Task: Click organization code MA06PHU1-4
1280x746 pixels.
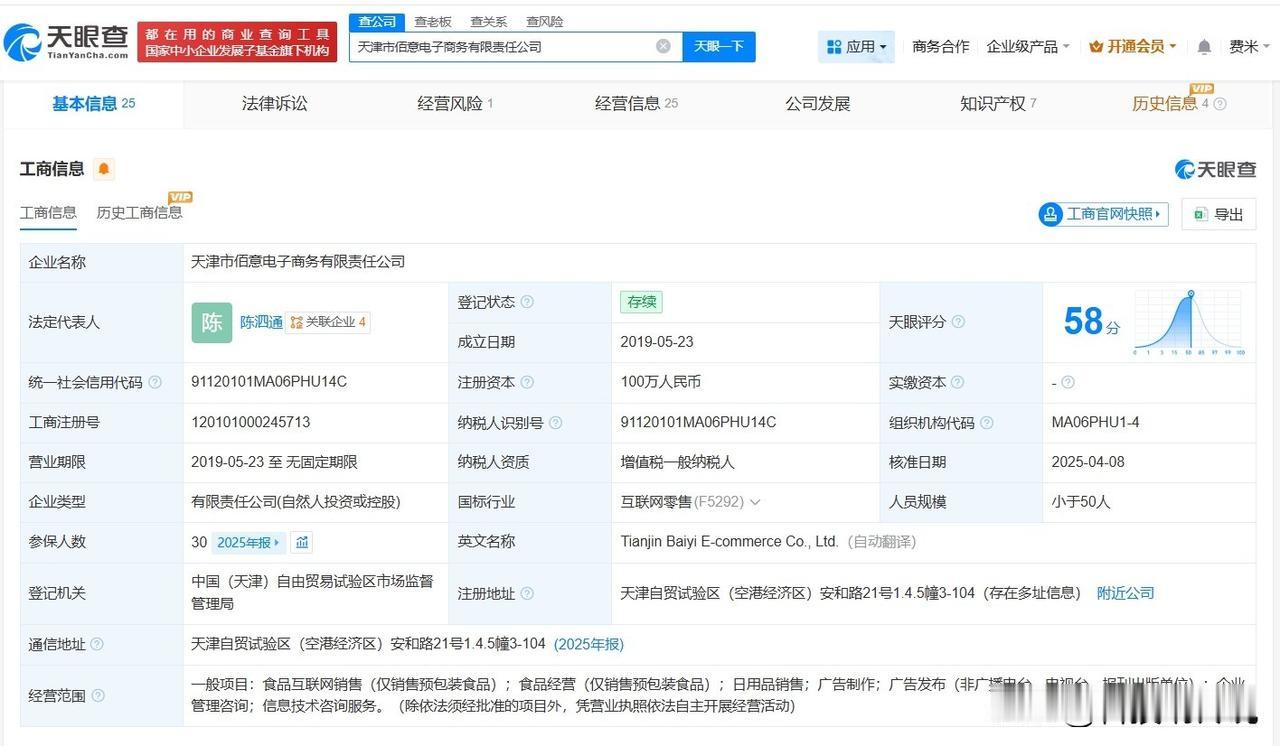Action: pyautogui.click(x=1096, y=422)
